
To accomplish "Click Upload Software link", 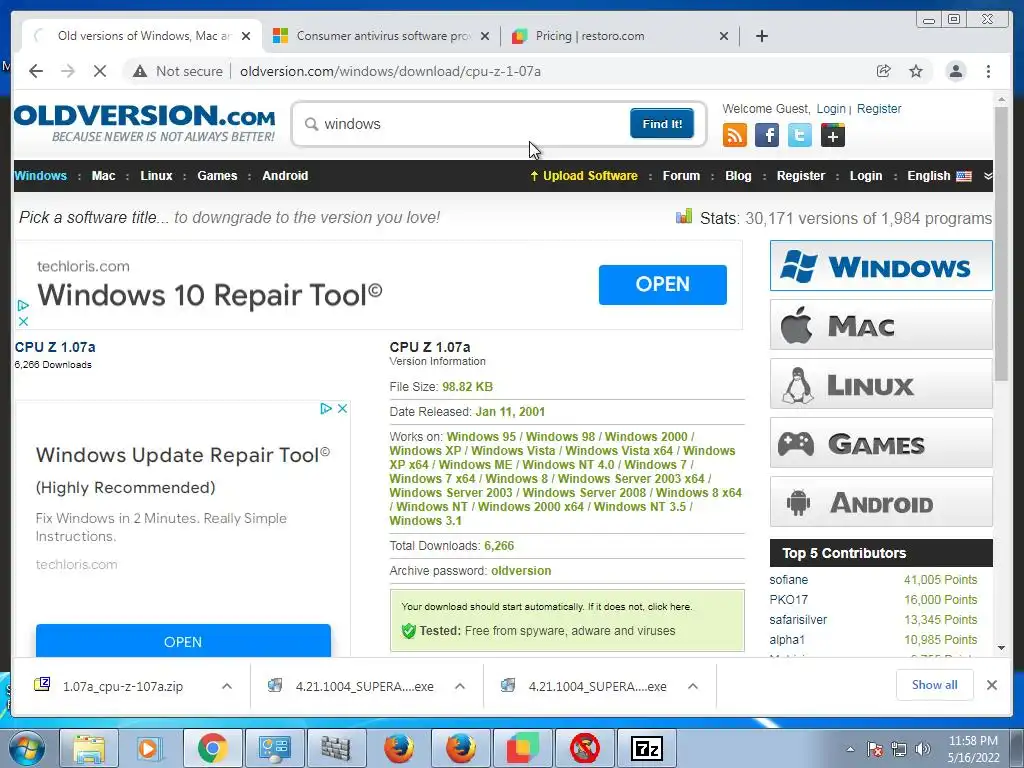I will pyautogui.click(x=583, y=176).
